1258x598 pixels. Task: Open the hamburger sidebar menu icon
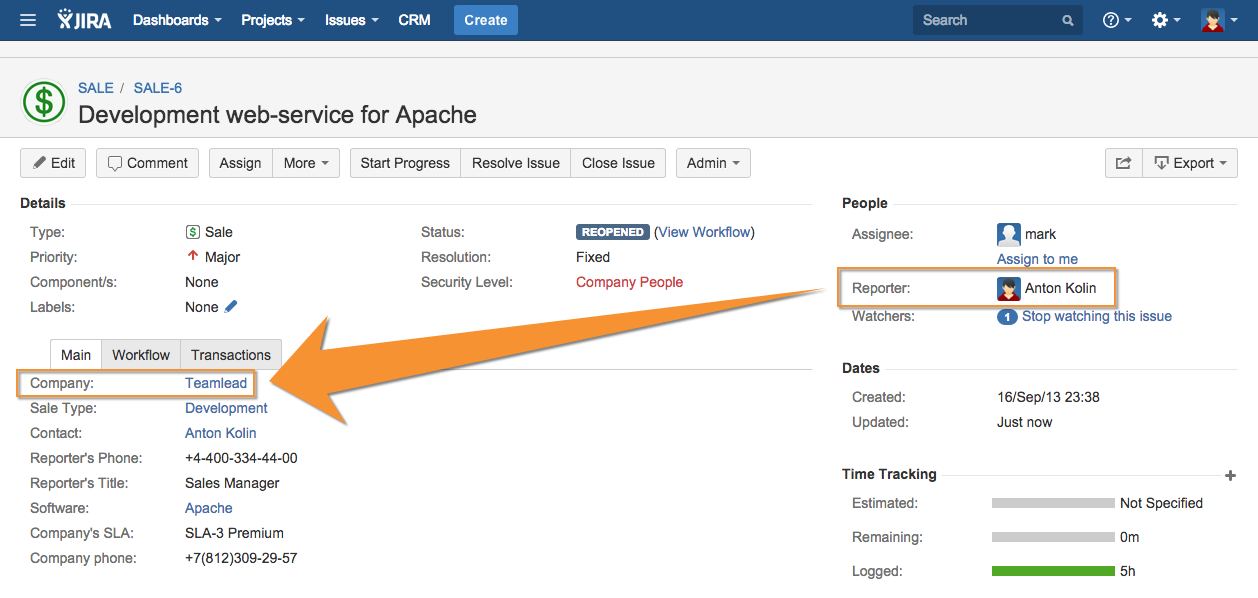[x=28, y=20]
